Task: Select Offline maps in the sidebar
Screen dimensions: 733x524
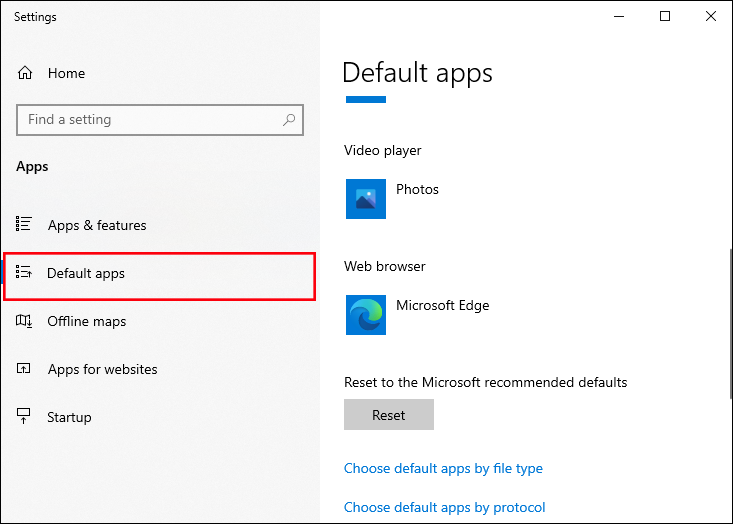Action: (86, 321)
